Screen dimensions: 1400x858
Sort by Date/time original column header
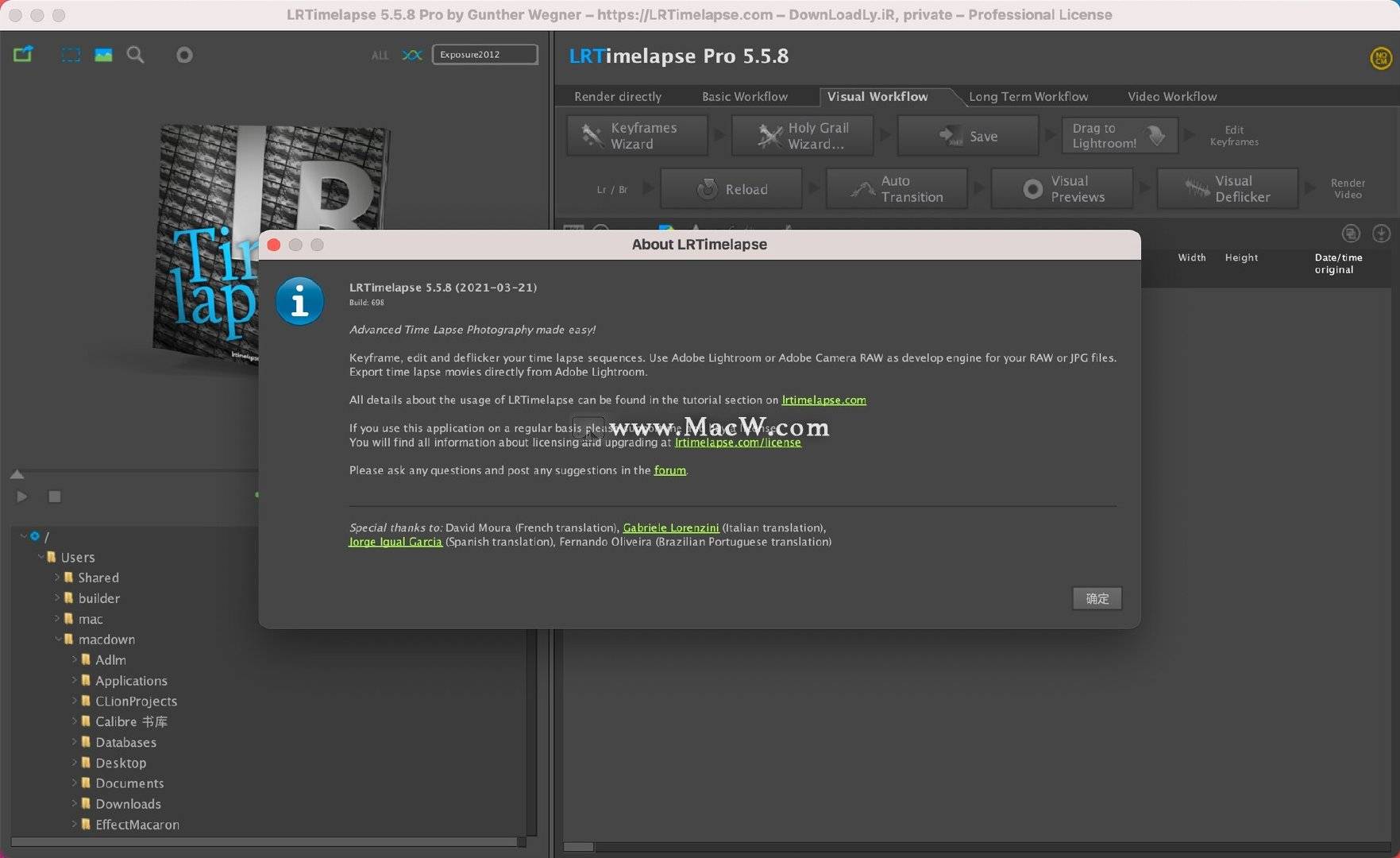[1338, 264]
